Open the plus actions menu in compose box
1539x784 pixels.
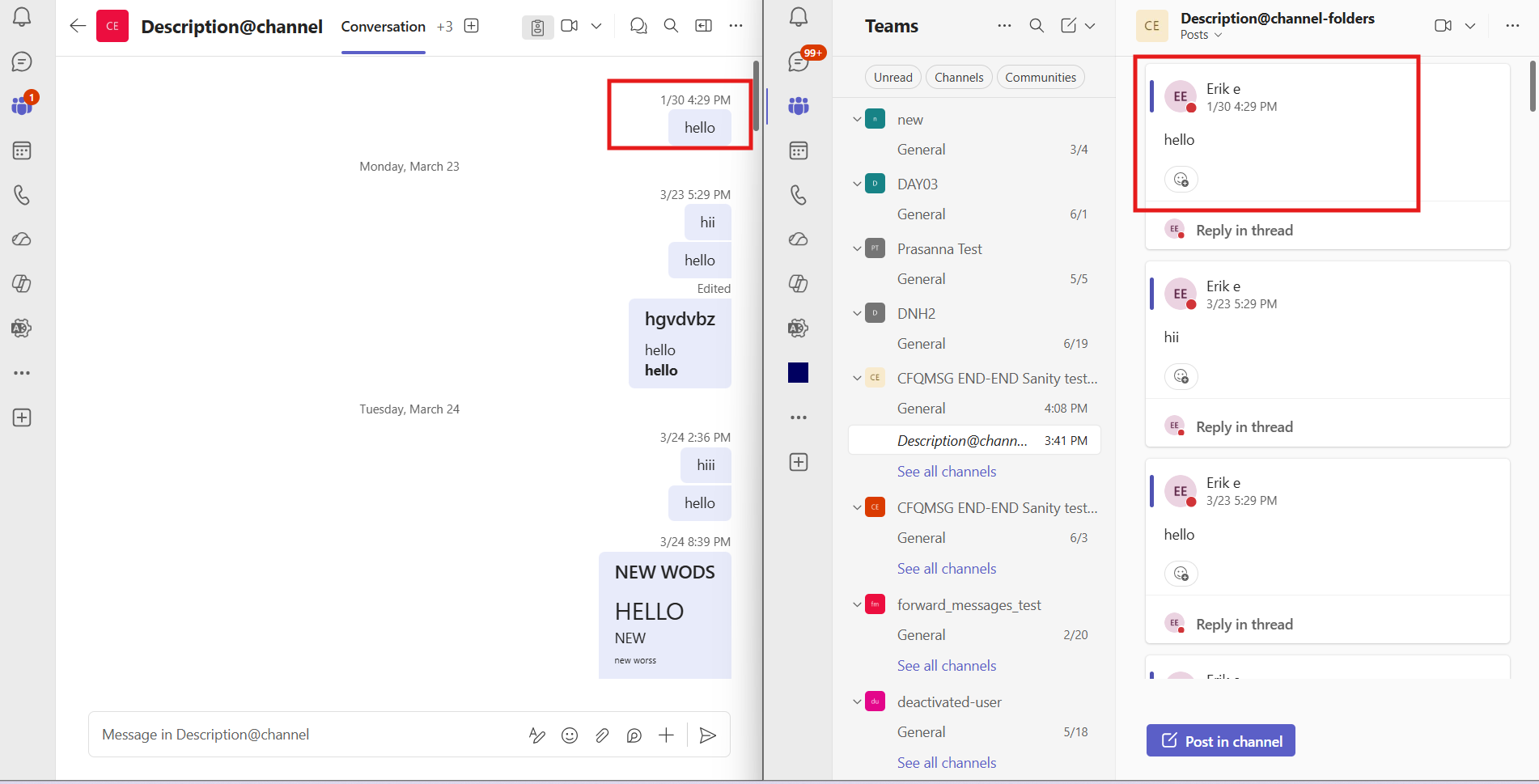(x=666, y=735)
